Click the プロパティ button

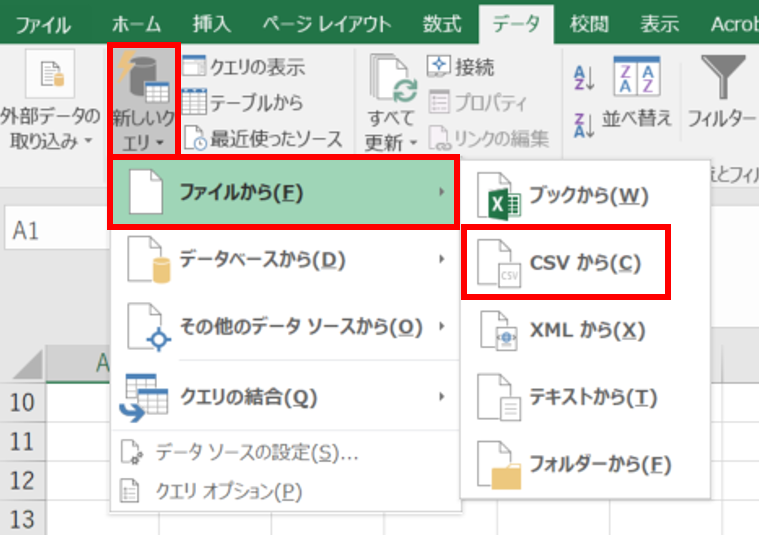(x=477, y=103)
